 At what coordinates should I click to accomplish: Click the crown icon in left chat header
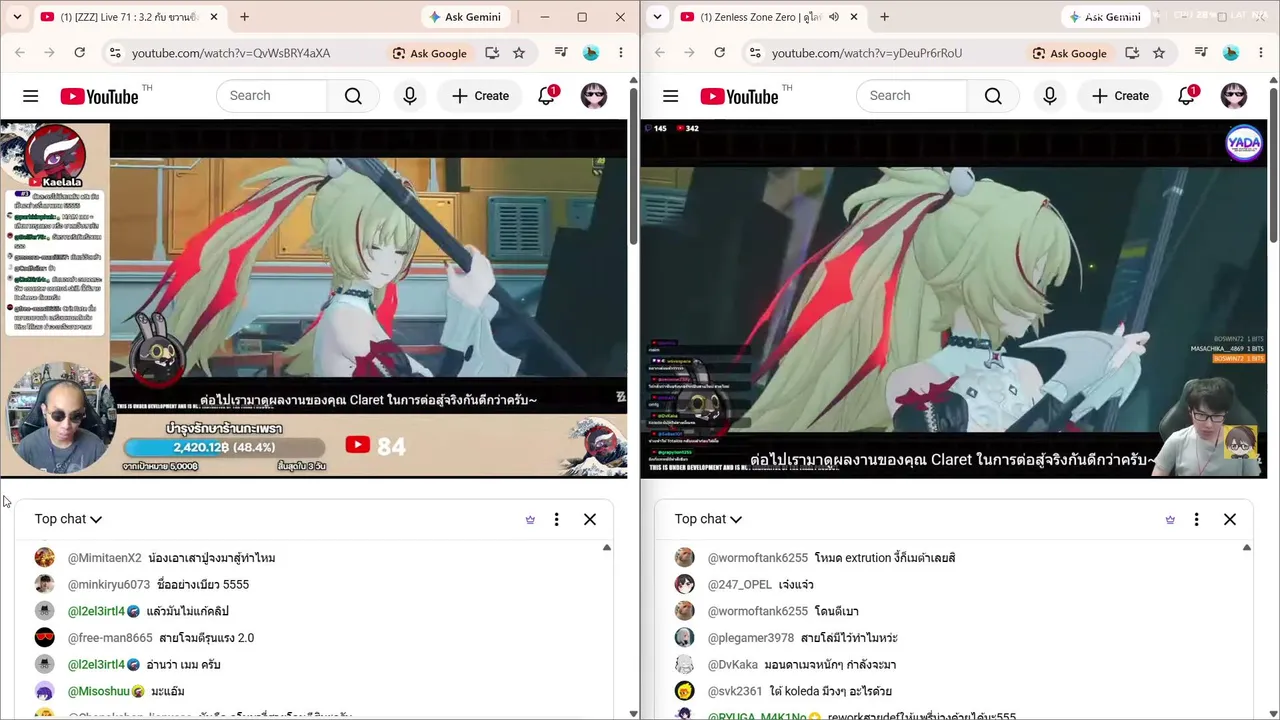530,519
